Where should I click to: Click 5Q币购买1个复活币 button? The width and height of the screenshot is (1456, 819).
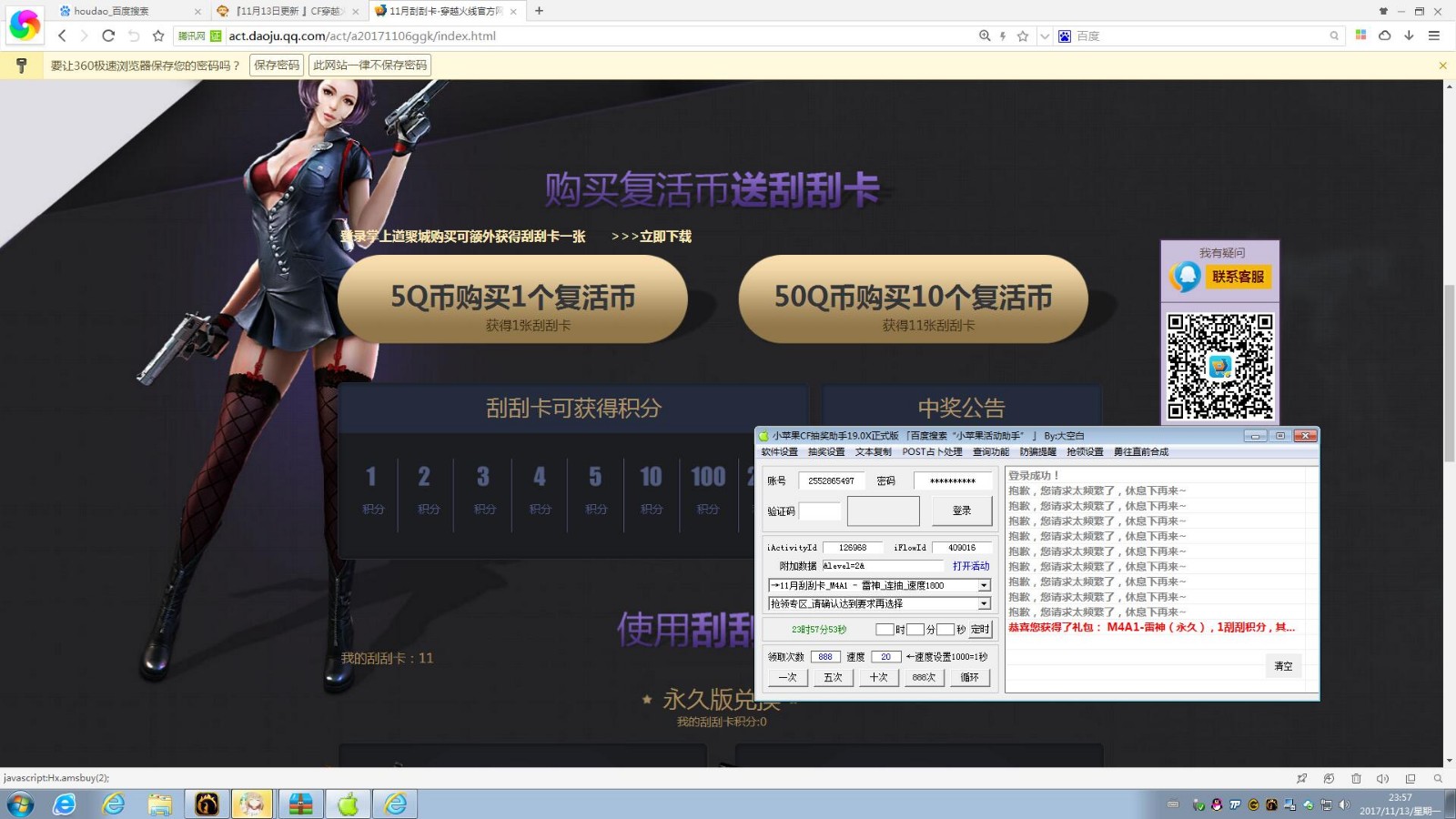pyautogui.click(x=512, y=299)
